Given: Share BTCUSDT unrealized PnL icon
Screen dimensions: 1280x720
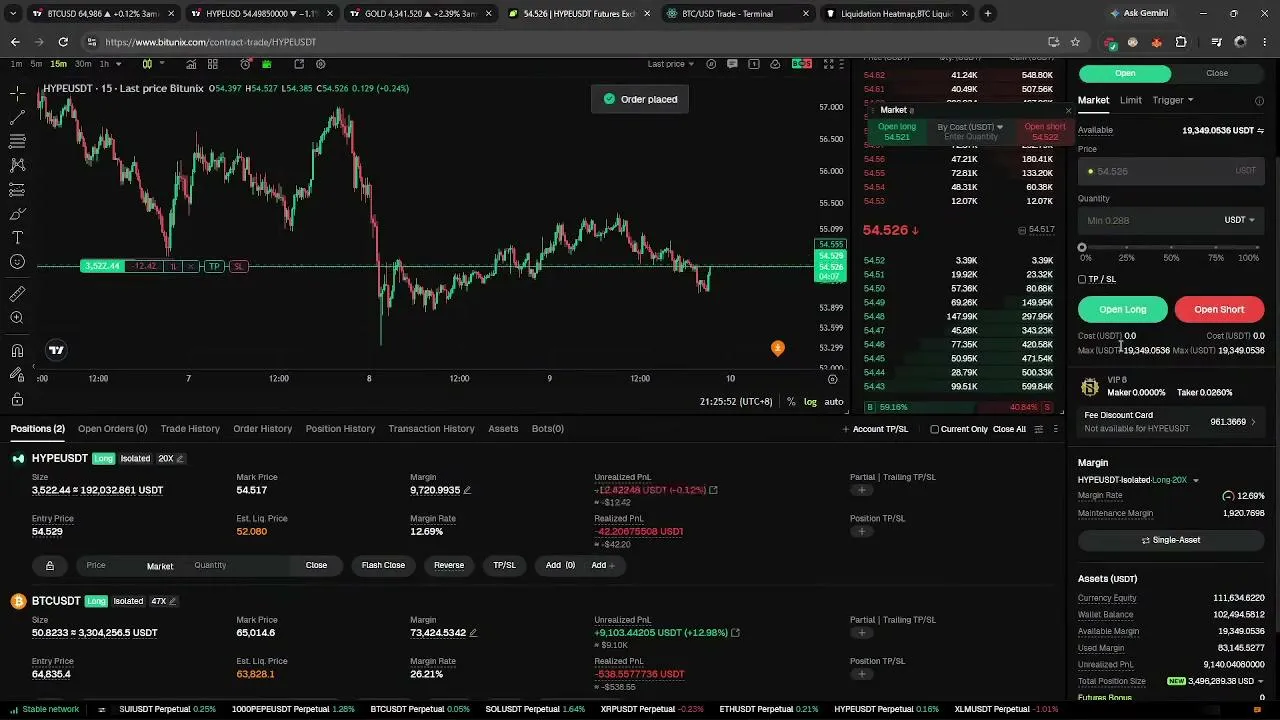Looking at the screenshot, I should (735, 633).
